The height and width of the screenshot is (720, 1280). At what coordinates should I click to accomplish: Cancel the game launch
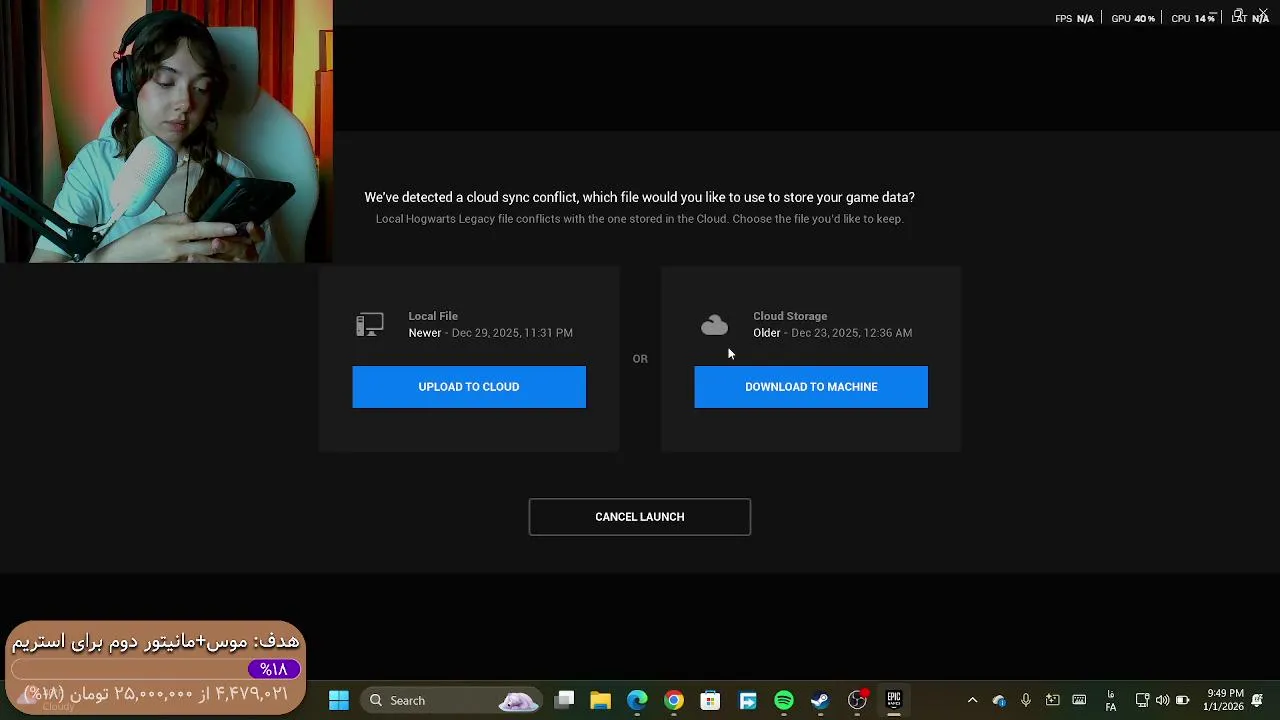coord(640,517)
